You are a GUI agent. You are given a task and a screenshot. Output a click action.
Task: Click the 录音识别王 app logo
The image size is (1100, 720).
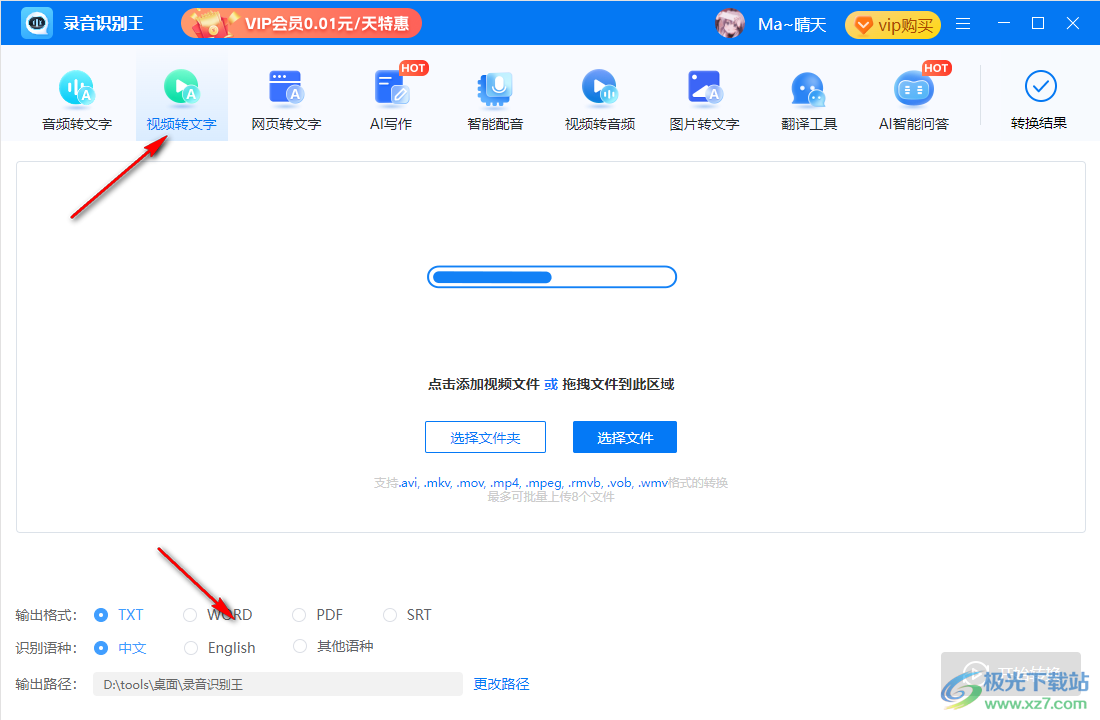coord(36,23)
